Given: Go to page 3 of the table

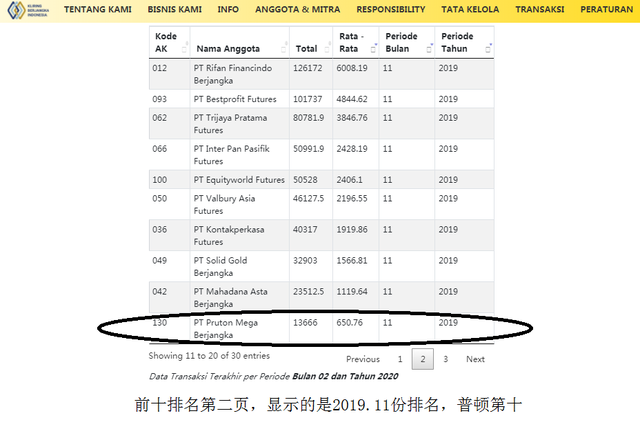Looking at the screenshot, I should [445, 359].
